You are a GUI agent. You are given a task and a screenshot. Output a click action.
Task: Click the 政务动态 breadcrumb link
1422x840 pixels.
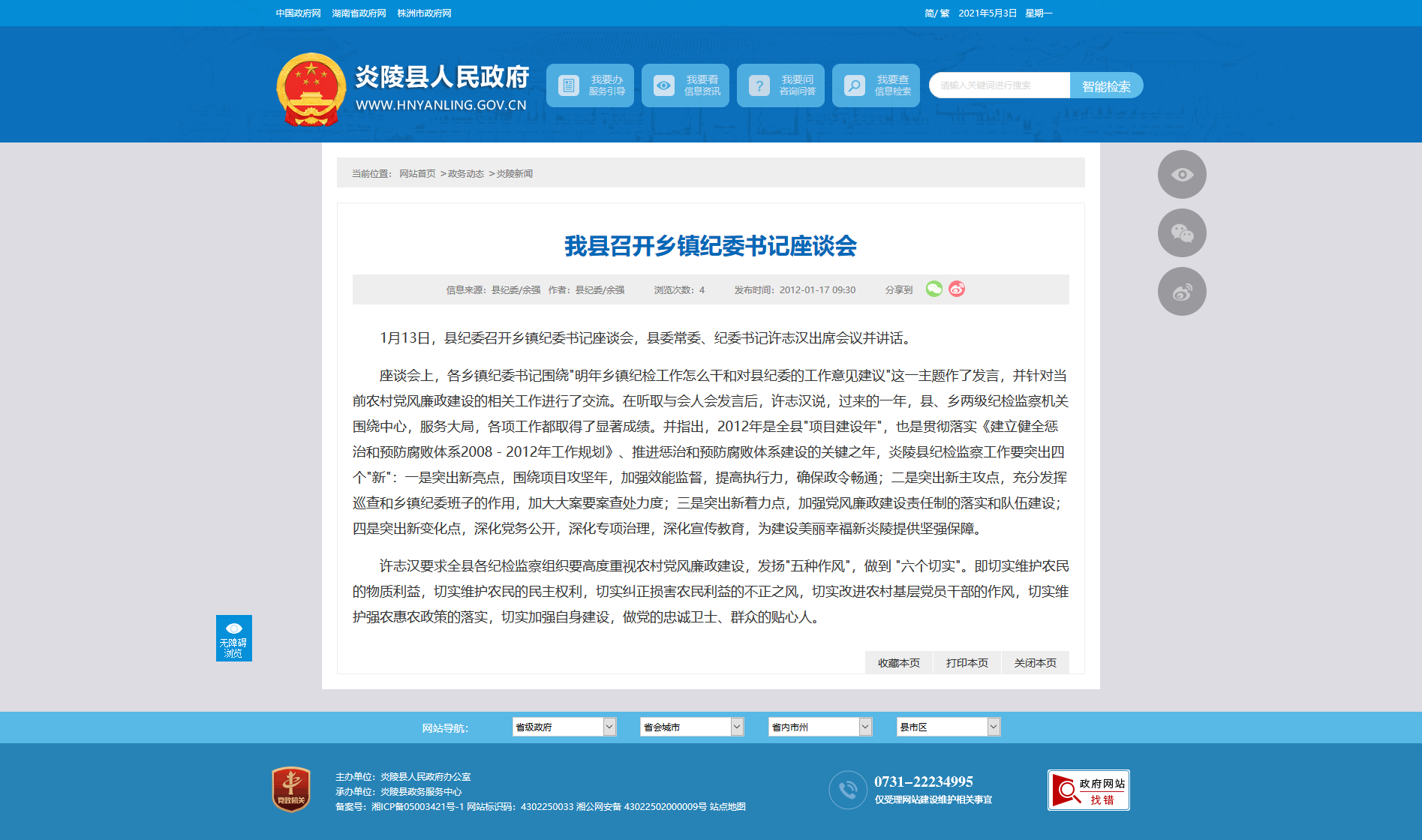coord(466,174)
